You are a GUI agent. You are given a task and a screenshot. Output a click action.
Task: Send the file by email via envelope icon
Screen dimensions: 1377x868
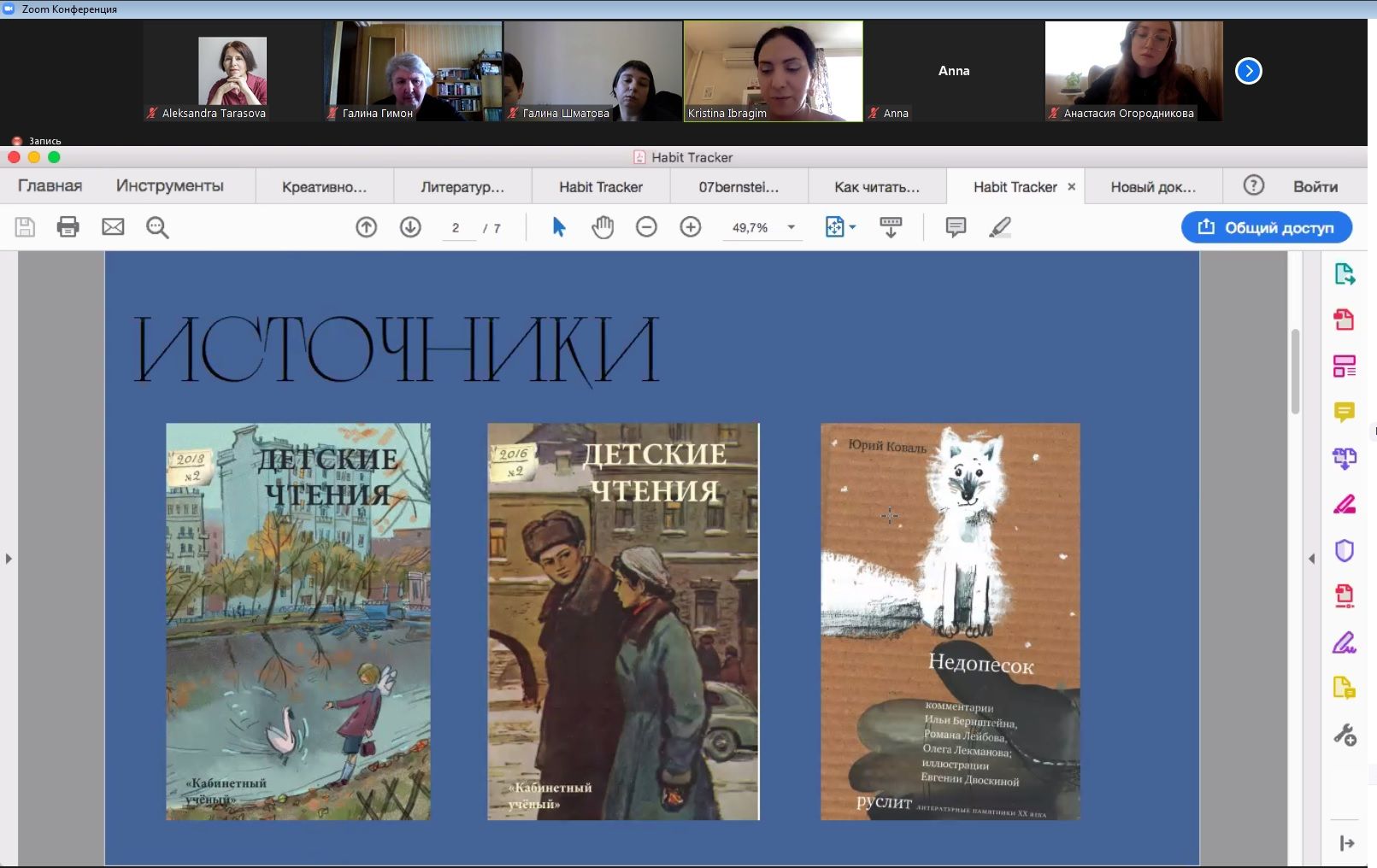(x=113, y=227)
